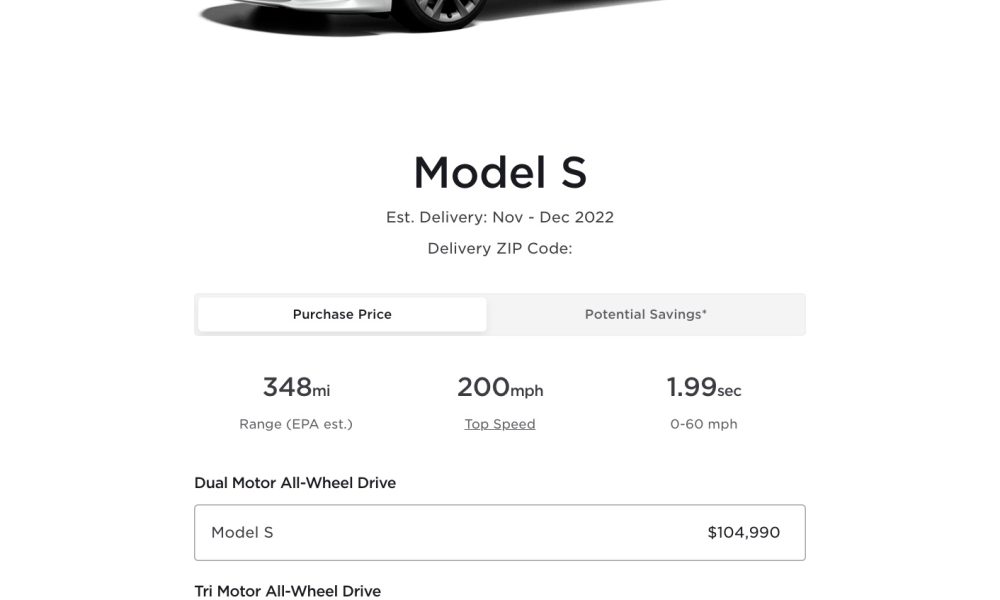Click the asterisk on Potential Savings
This screenshot has width=1000, height=600.
704,312
